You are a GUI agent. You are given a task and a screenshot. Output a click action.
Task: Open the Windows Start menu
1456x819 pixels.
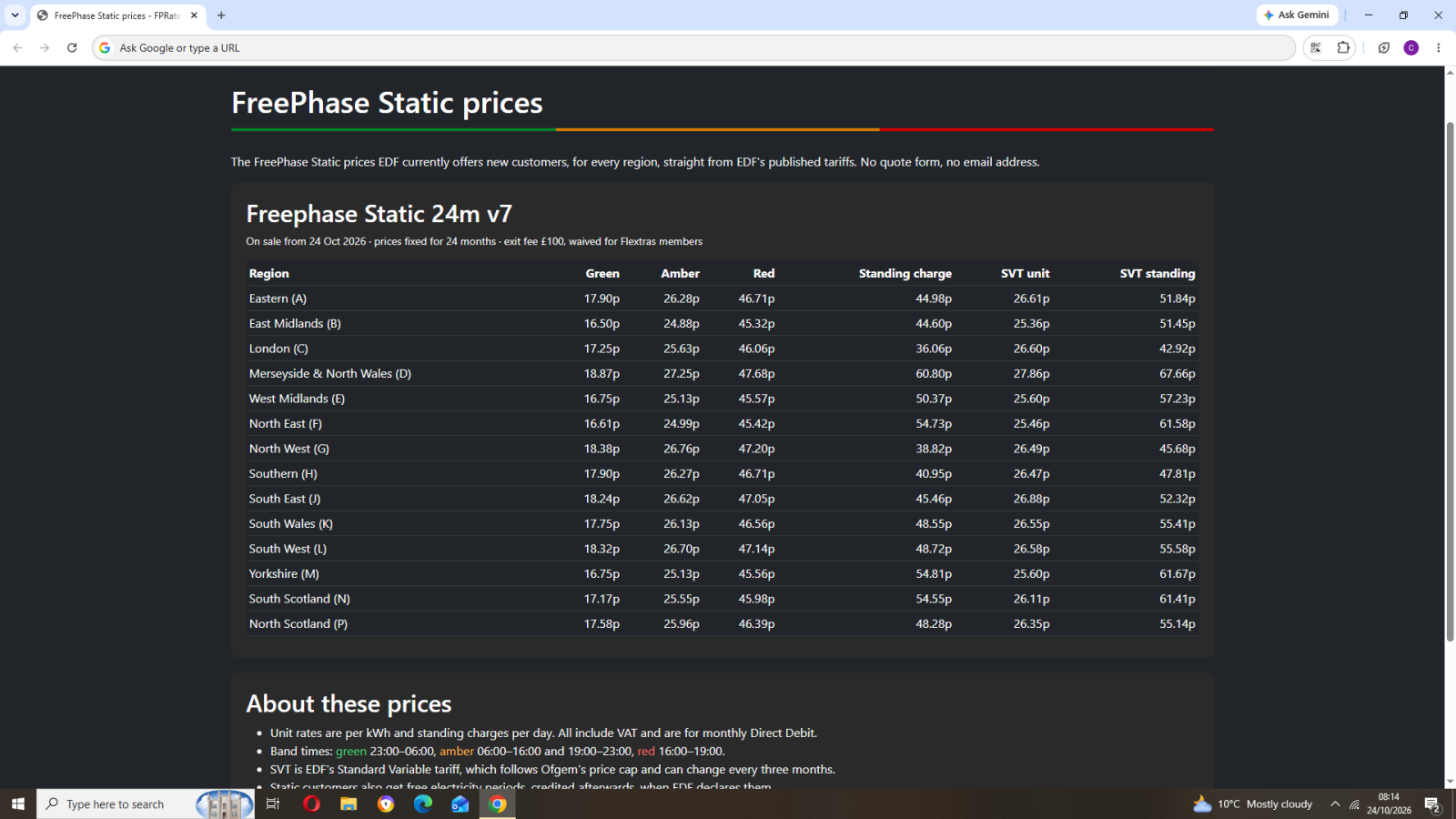[17, 804]
